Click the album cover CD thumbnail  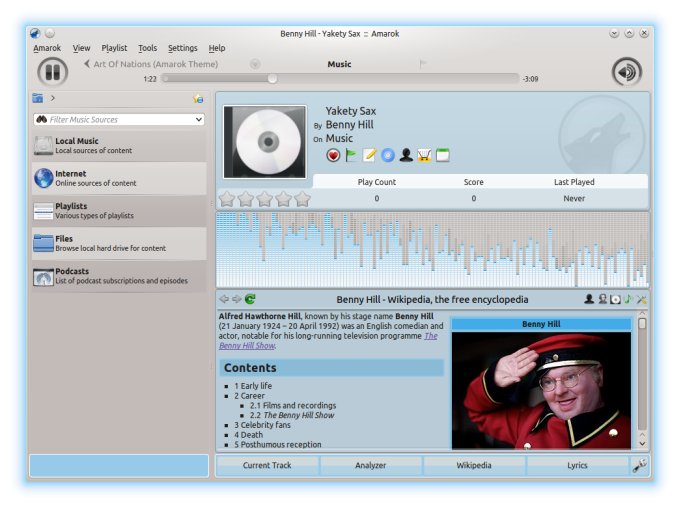click(265, 142)
